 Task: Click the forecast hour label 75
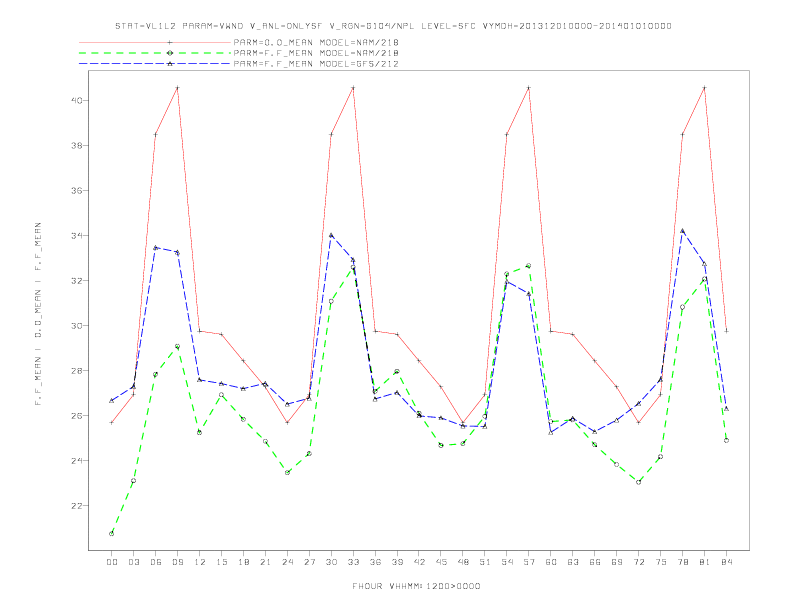pyautogui.click(x=661, y=562)
